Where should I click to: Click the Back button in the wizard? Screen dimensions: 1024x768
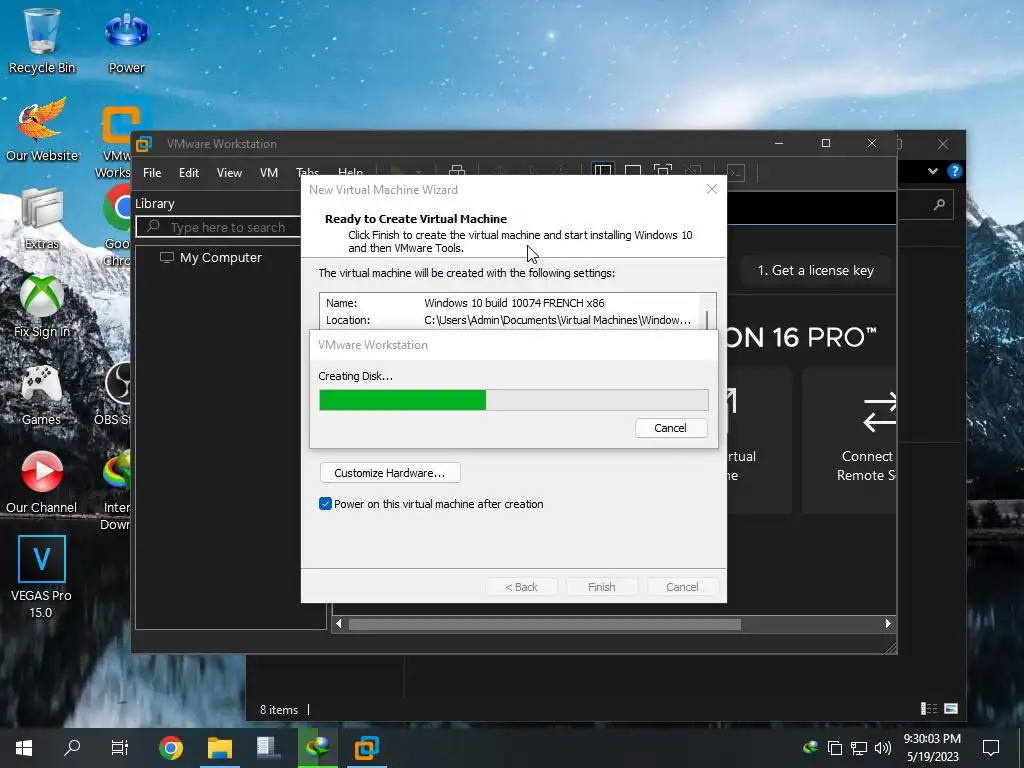point(521,586)
